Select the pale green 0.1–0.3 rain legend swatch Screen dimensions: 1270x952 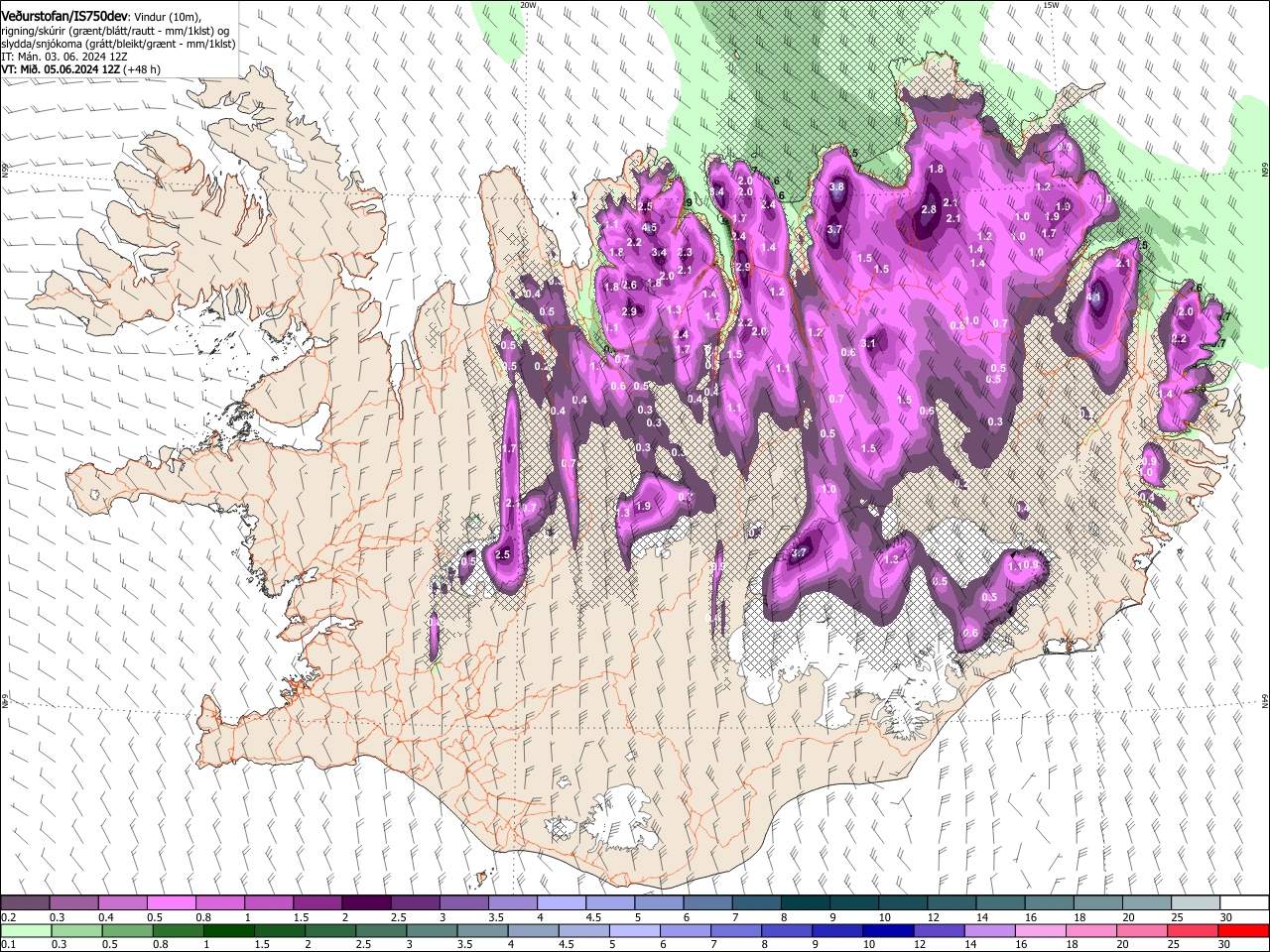(25, 931)
